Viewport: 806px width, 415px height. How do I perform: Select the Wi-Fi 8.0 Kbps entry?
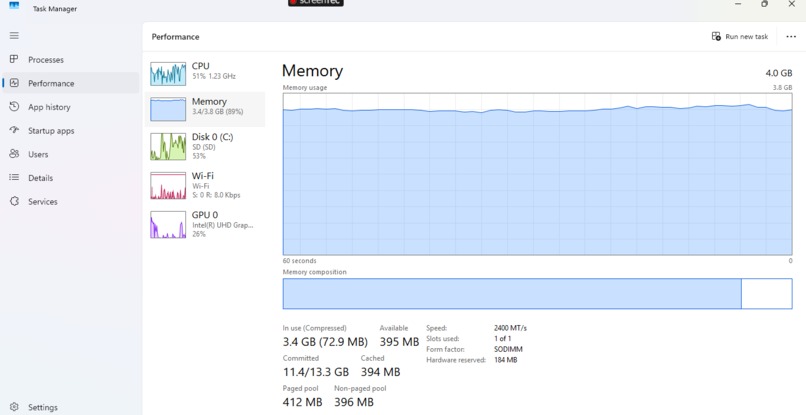205,186
